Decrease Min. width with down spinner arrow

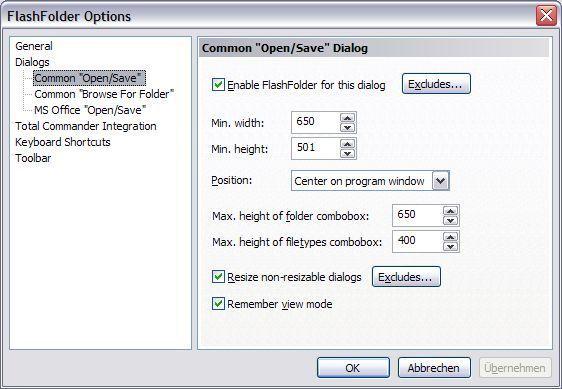coord(347,127)
